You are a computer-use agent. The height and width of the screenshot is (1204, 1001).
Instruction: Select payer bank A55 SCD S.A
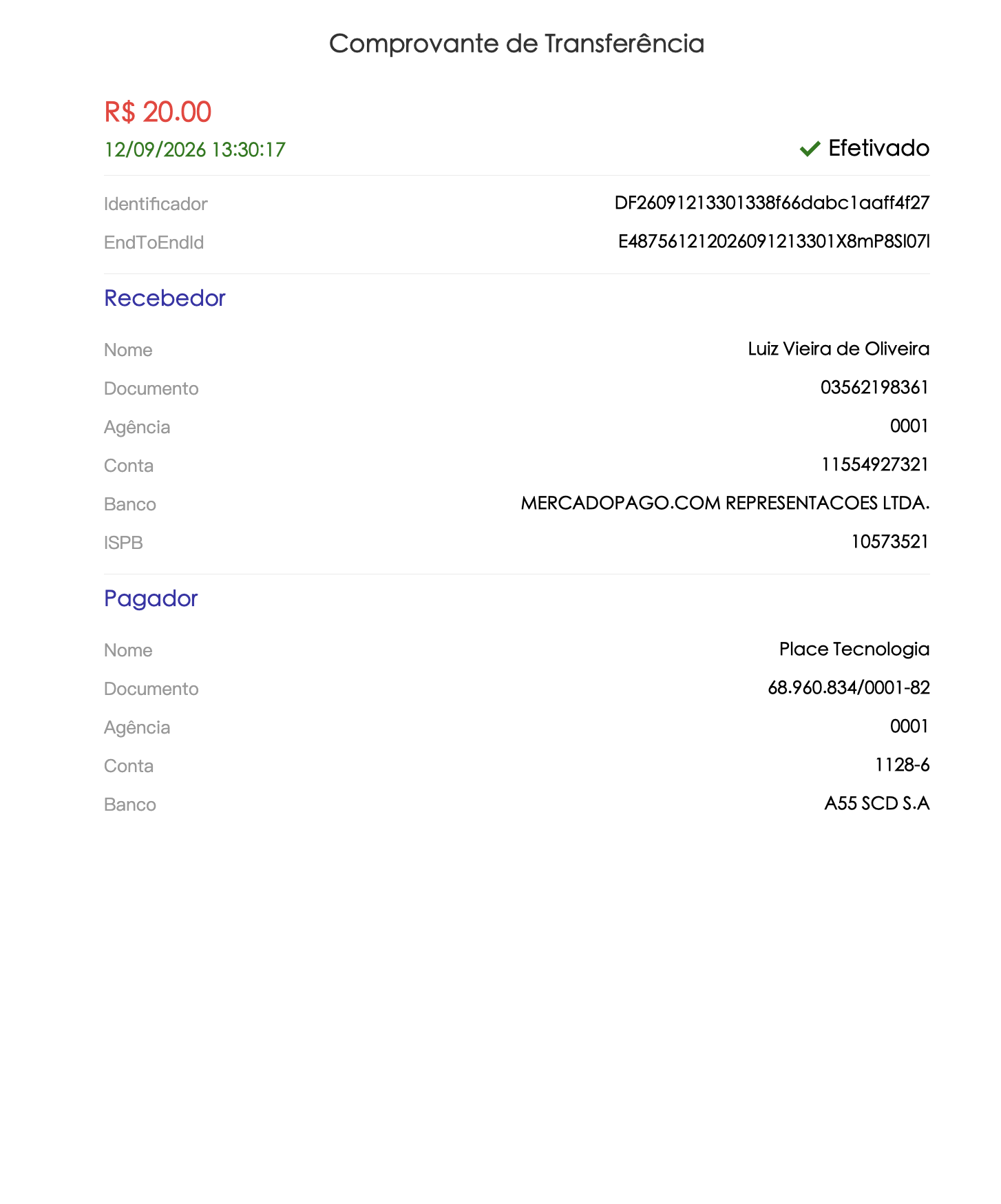(x=877, y=803)
